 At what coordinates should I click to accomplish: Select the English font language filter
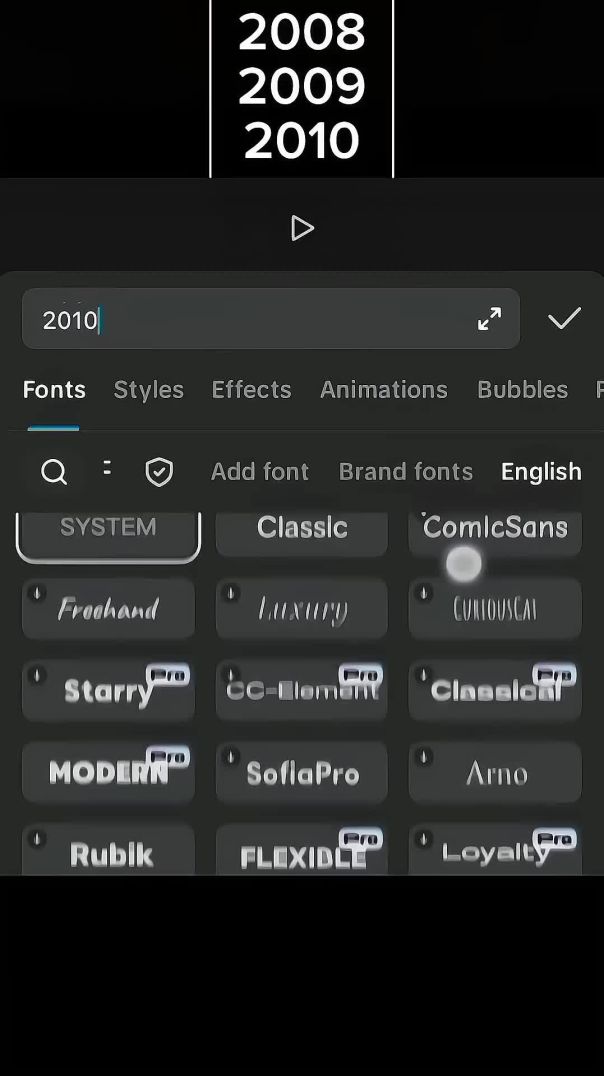click(541, 472)
